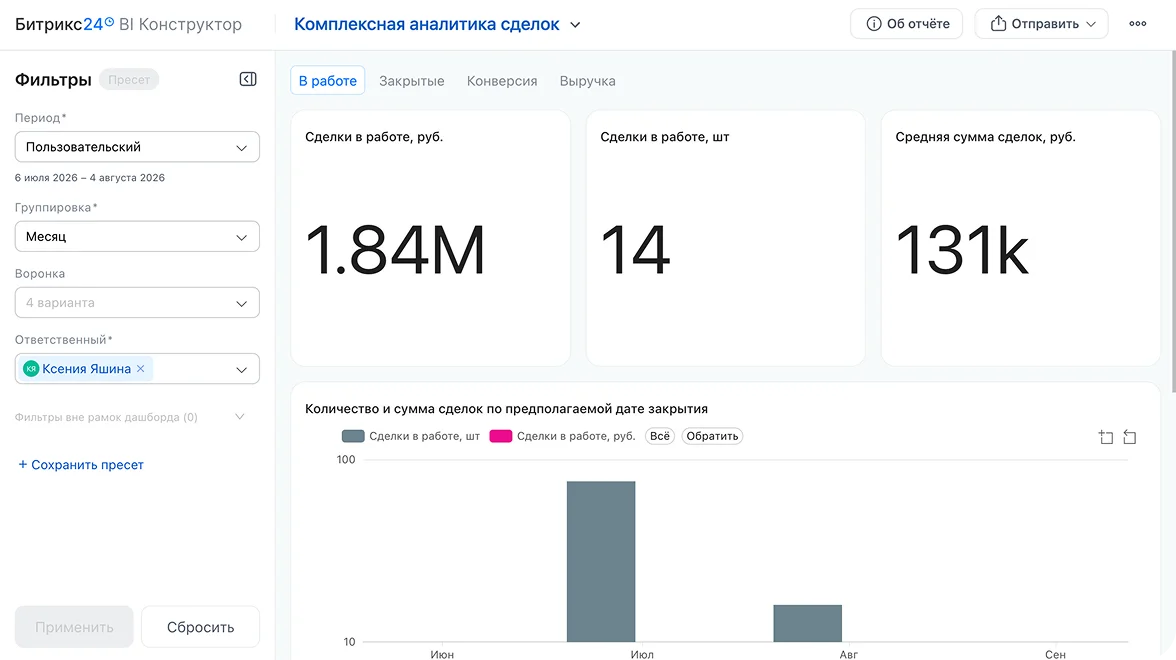Open the Ответственный dropdown arrow

(242, 370)
